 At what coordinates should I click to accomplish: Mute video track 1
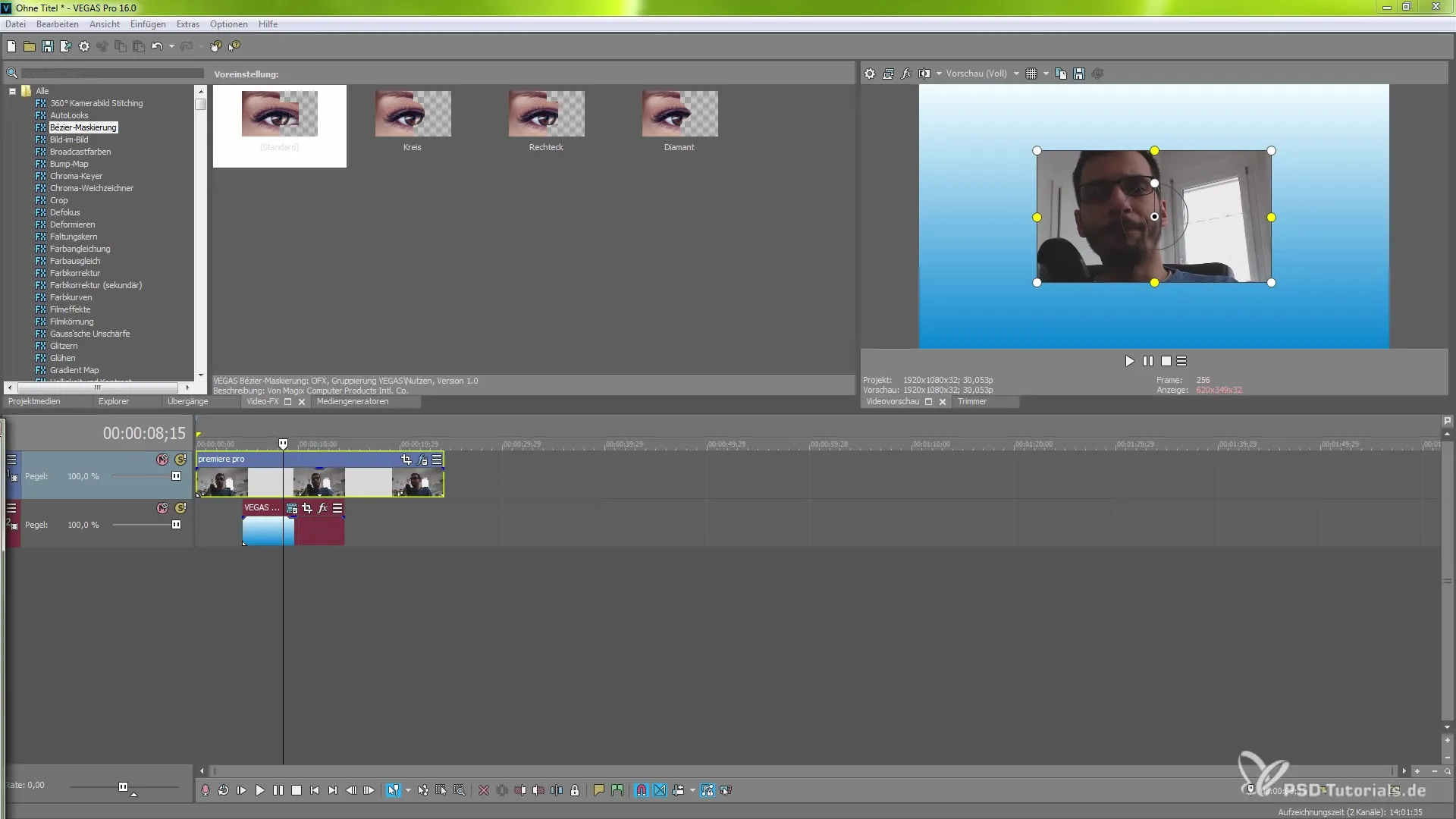pos(162,460)
